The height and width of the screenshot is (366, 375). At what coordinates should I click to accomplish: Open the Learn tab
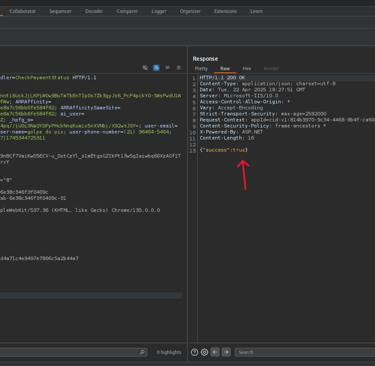pyautogui.click(x=256, y=11)
